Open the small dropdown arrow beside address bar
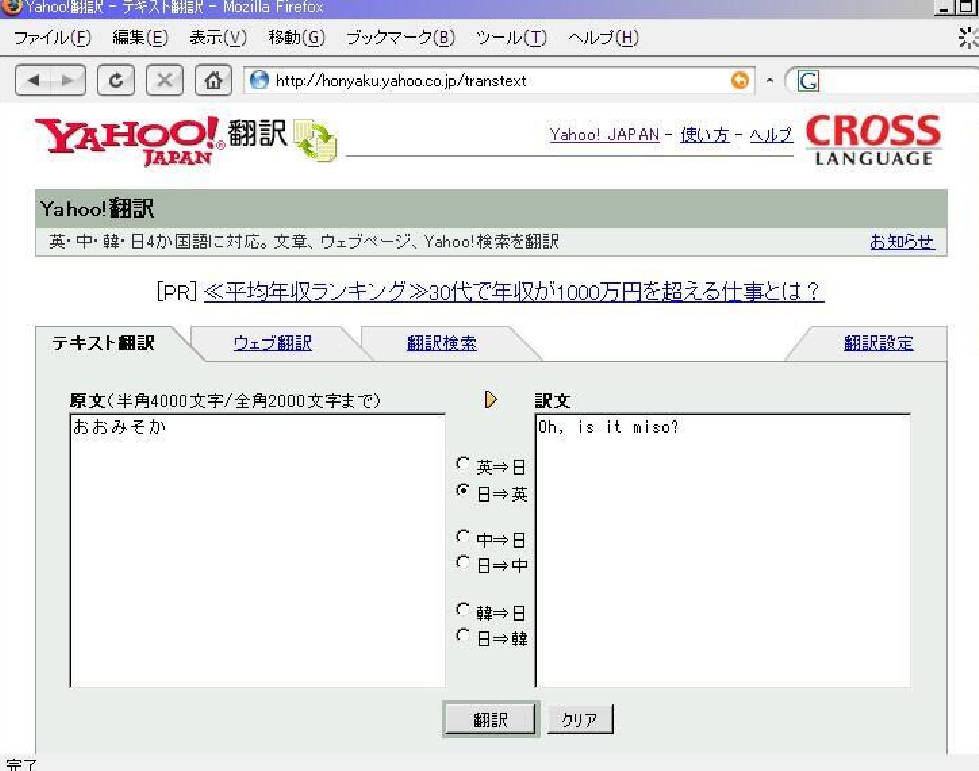The image size is (979, 771). (770, 81)
